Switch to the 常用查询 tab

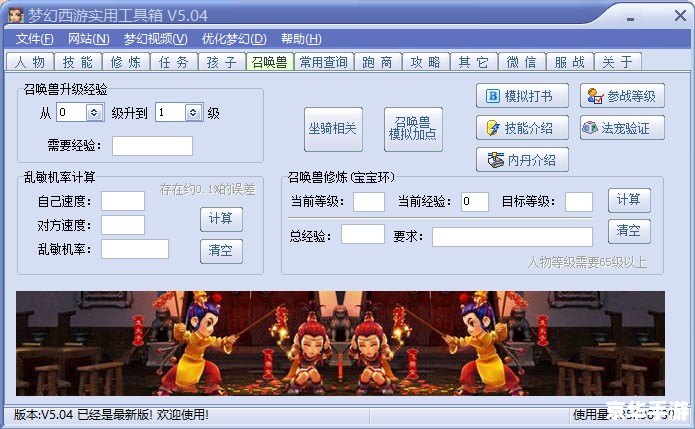tap(324, 62)
